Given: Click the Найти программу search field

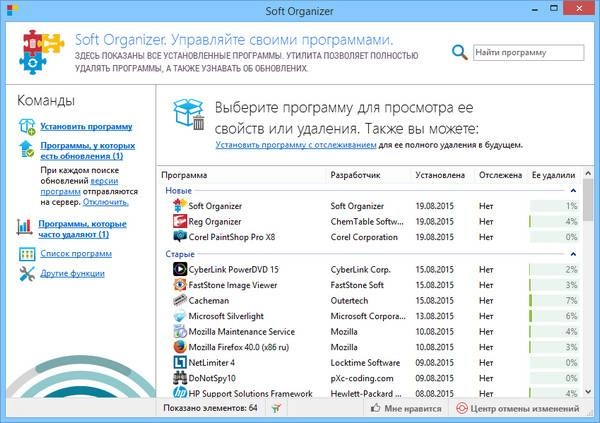Looking at the screenshot, I should coord(528,52).
